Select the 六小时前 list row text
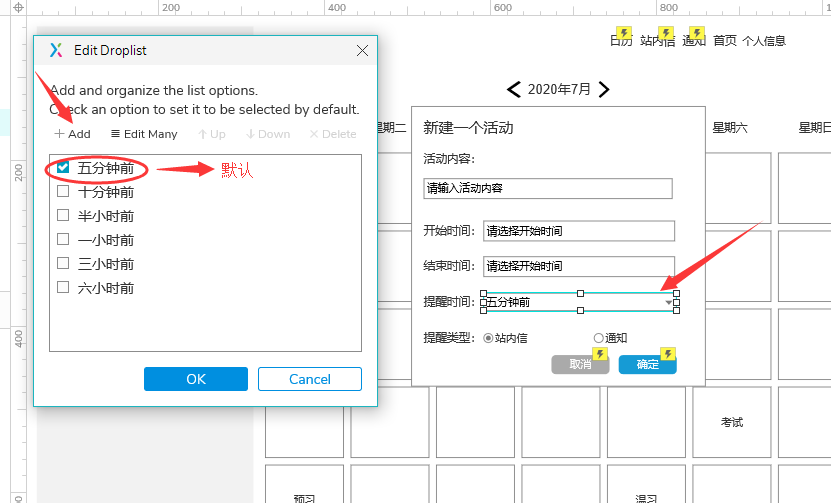 106,288
